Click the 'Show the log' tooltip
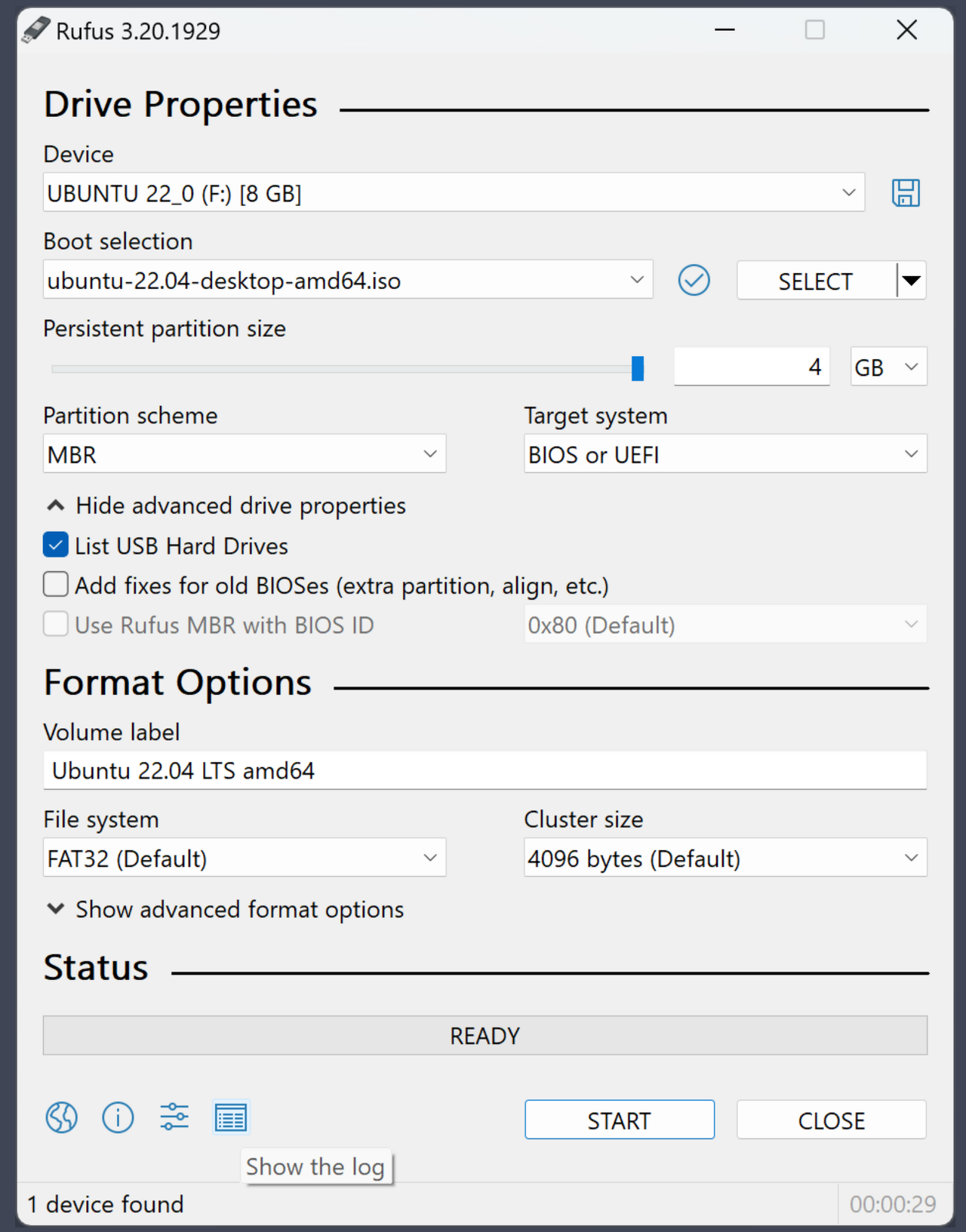The image size is (966, 1232). (316, 1167)
